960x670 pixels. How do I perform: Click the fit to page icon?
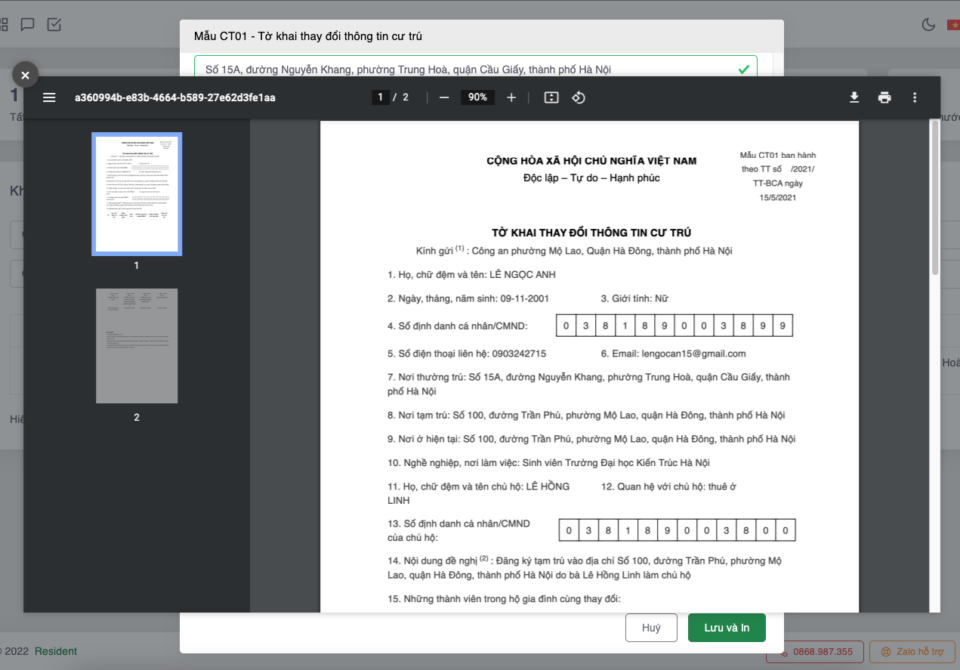[551, 97]
